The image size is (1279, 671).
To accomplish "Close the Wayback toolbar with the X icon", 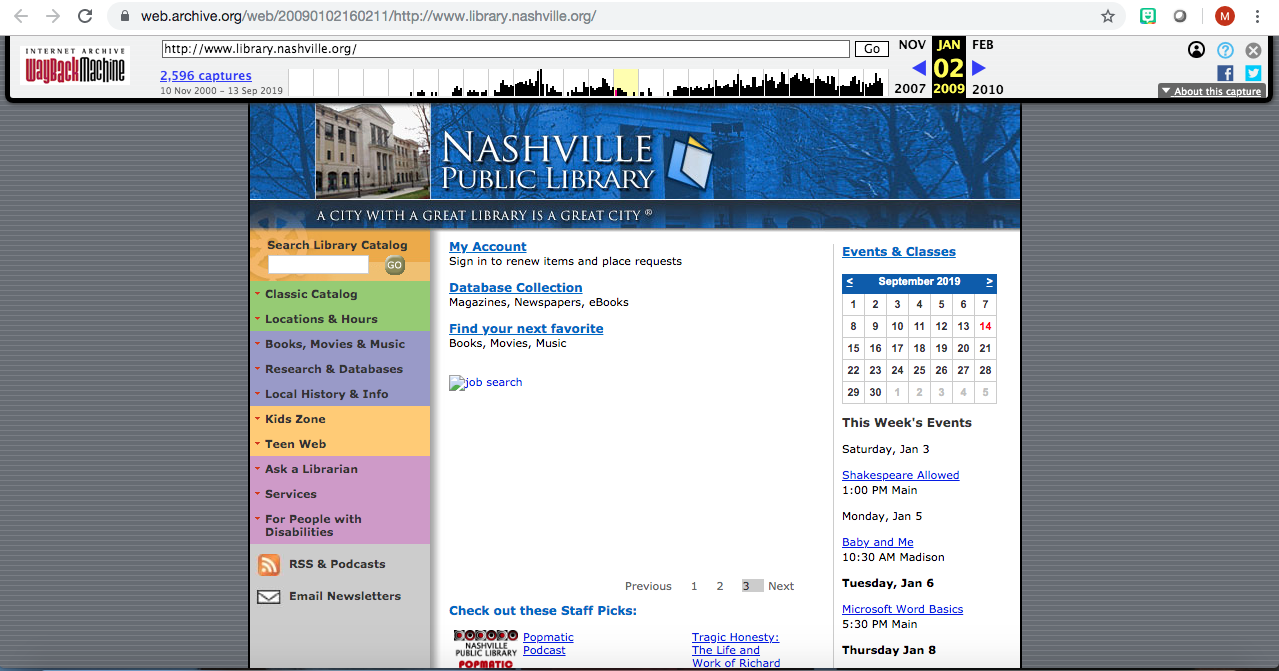I will coord(1253,50).
